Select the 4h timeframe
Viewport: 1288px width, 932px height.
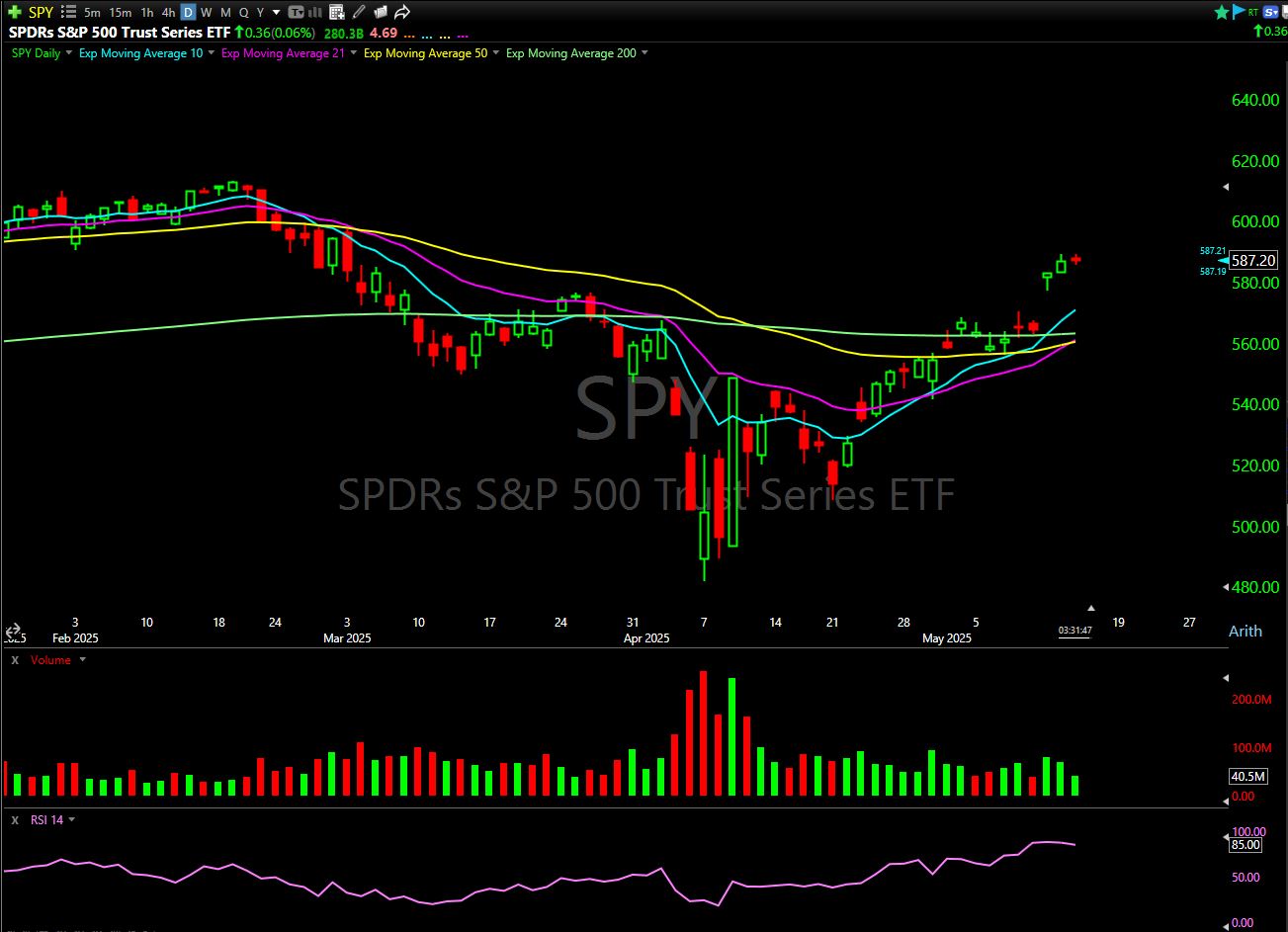[x=168, y=12]
